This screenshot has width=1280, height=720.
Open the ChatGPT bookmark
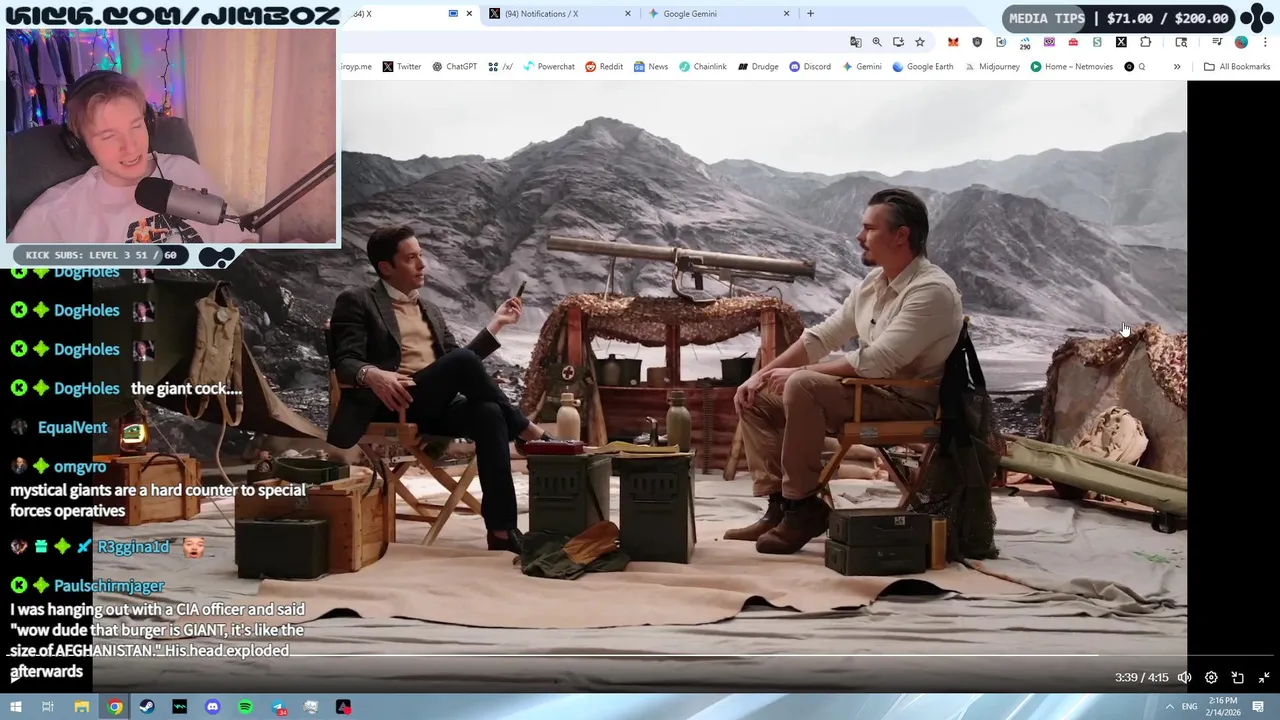coord(454,67)
